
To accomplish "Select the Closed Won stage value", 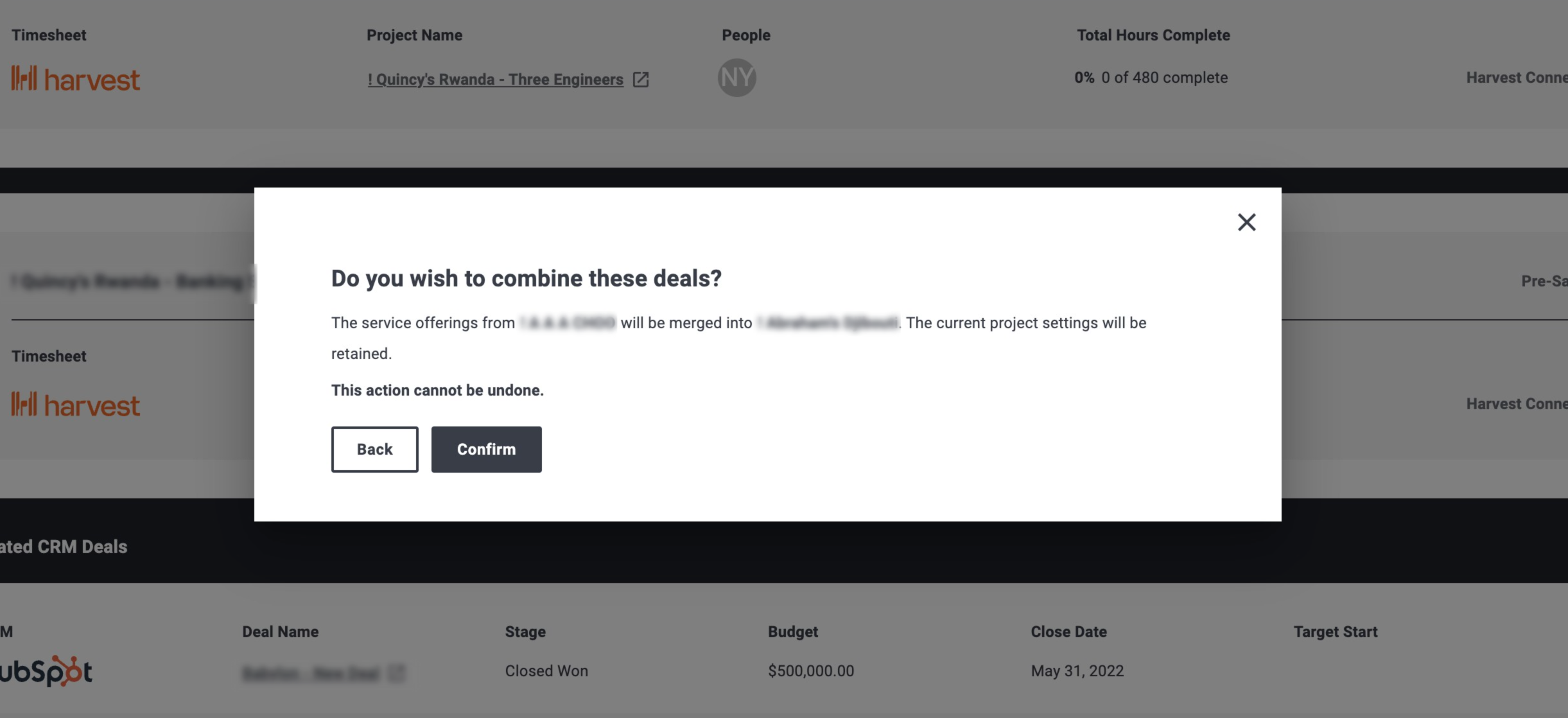I will [x=546, y=670].
